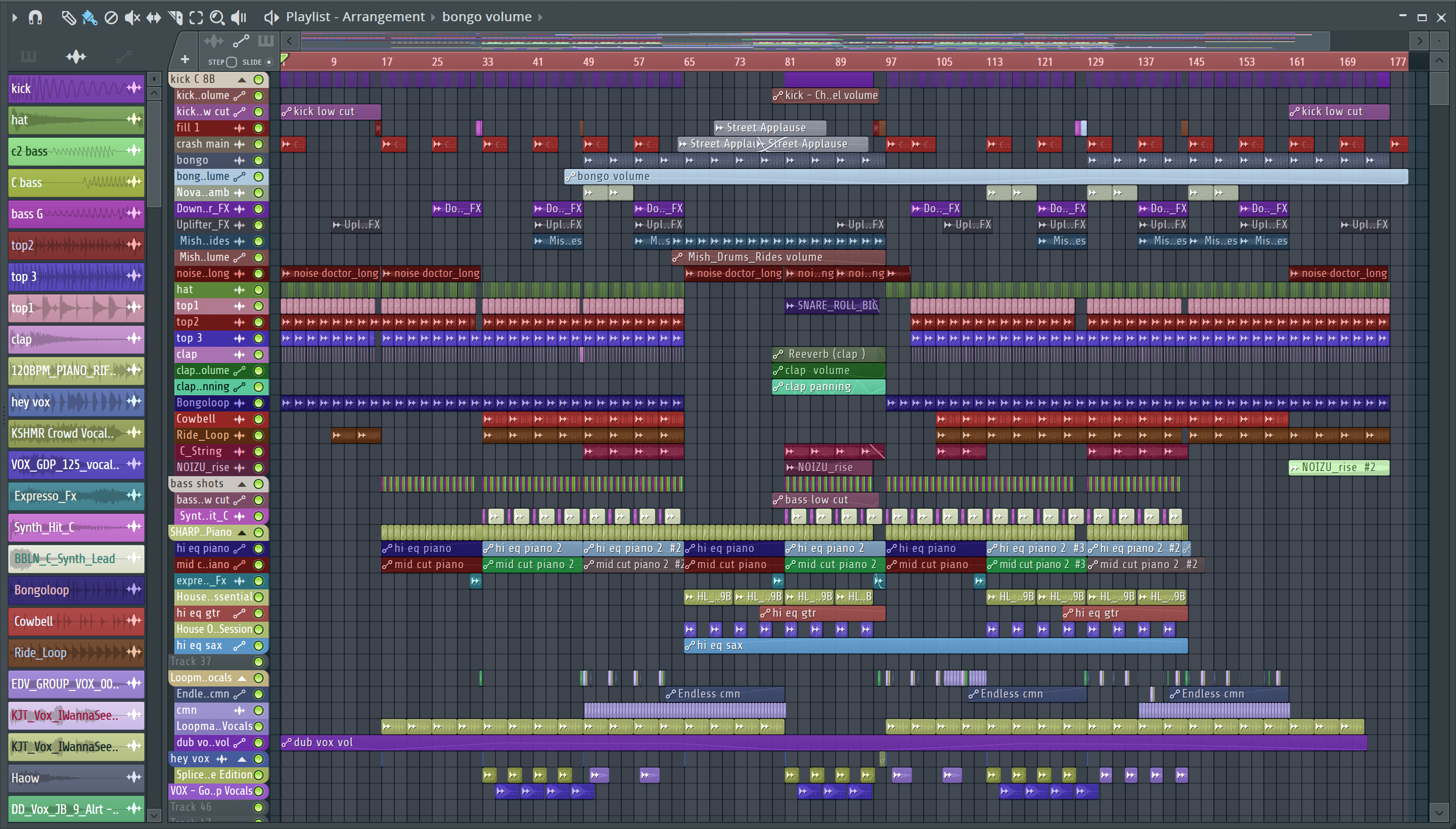Click the playlist speaker icon beside title

click(x=271, y=18)
